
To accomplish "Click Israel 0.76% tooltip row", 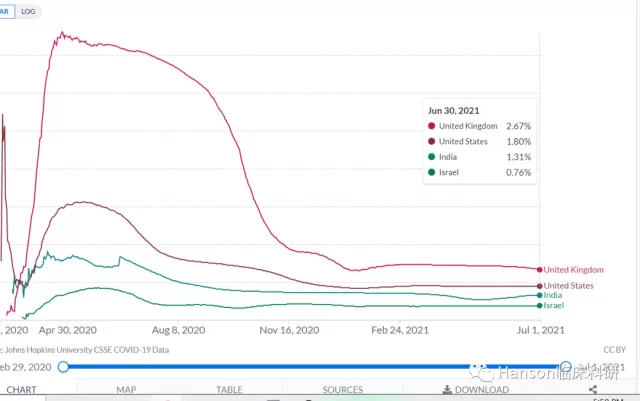I will tap(479, 173).
